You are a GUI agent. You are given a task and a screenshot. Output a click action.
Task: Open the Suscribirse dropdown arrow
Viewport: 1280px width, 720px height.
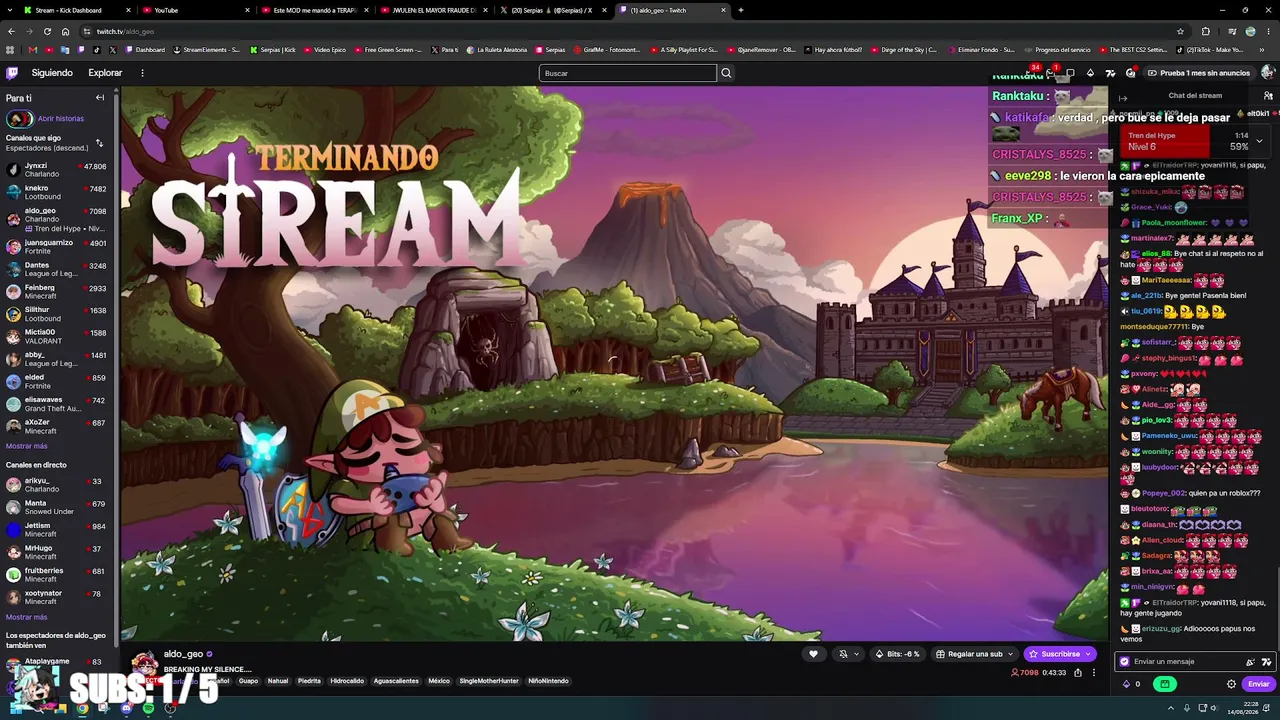tap(1089, 654)
